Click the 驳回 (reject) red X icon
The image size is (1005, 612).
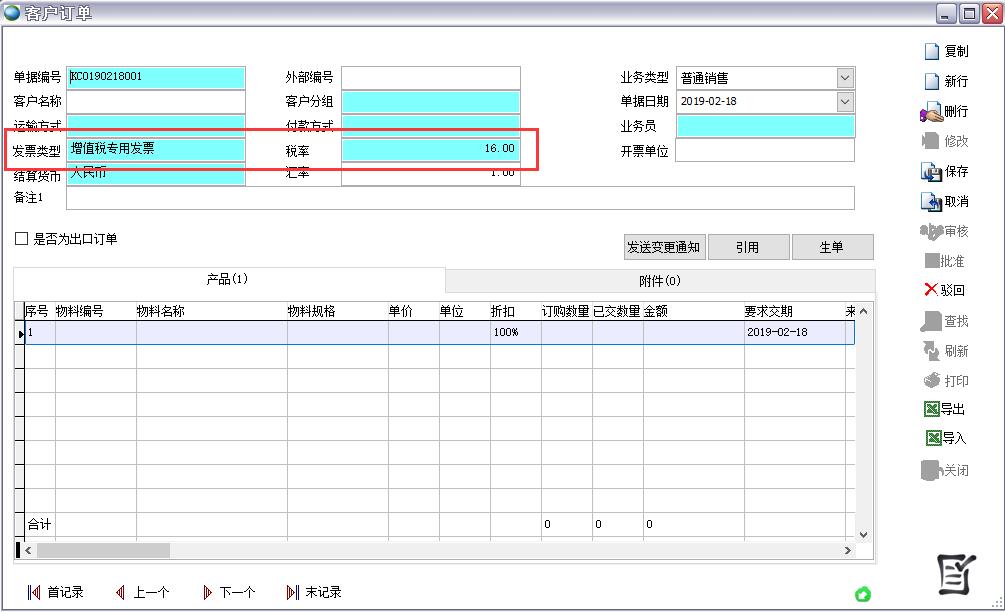[930, 290]
